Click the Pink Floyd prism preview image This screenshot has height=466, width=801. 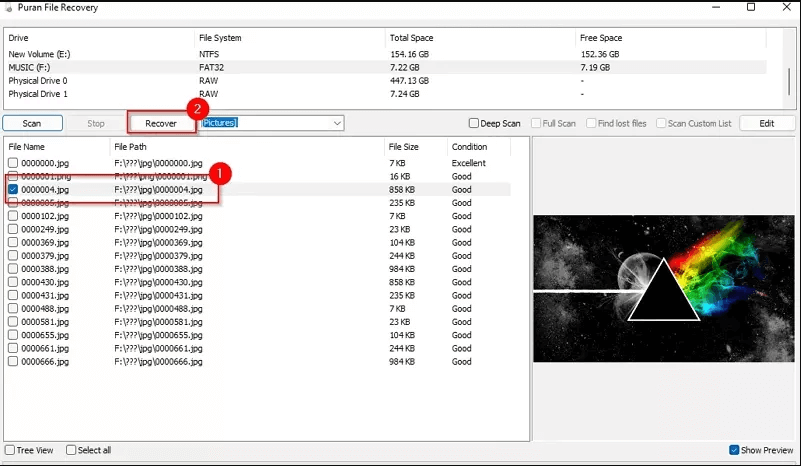[664, 289]
